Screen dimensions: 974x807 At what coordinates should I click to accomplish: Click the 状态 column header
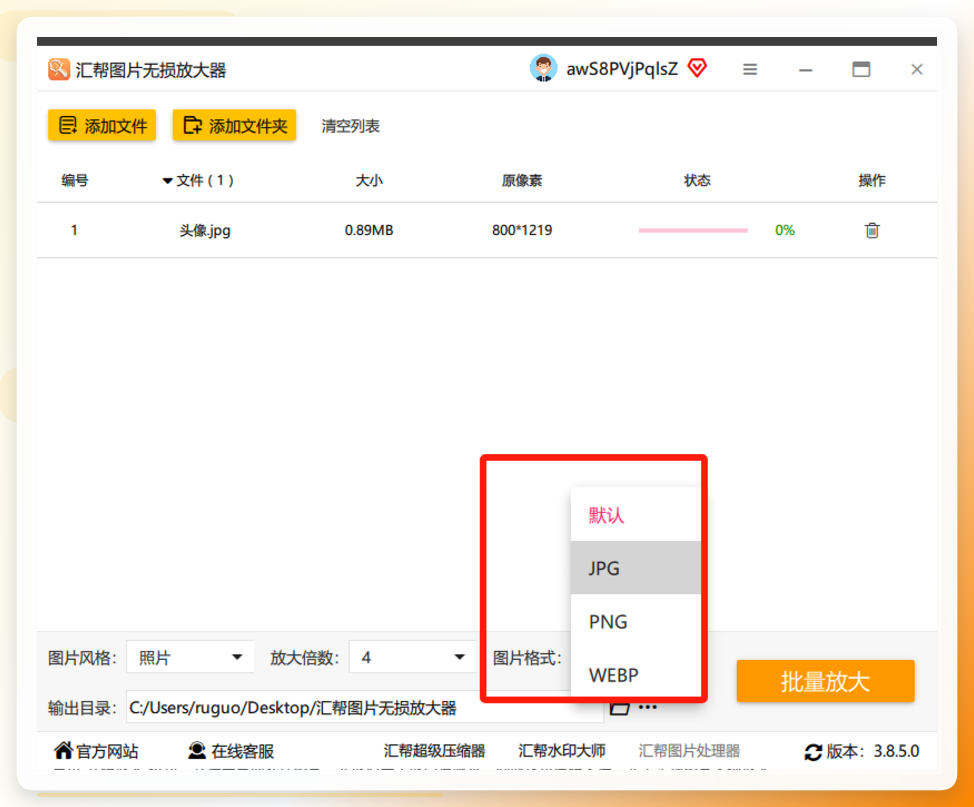697,180
